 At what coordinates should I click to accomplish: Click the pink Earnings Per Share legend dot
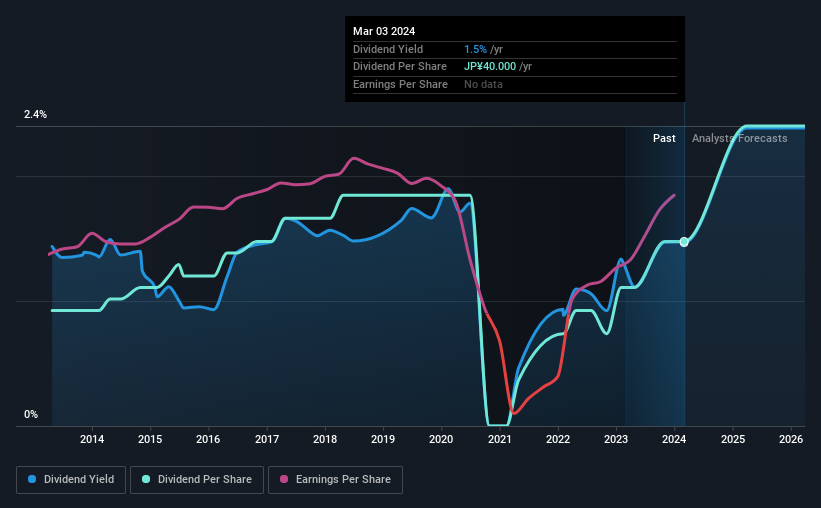(284, 479)
